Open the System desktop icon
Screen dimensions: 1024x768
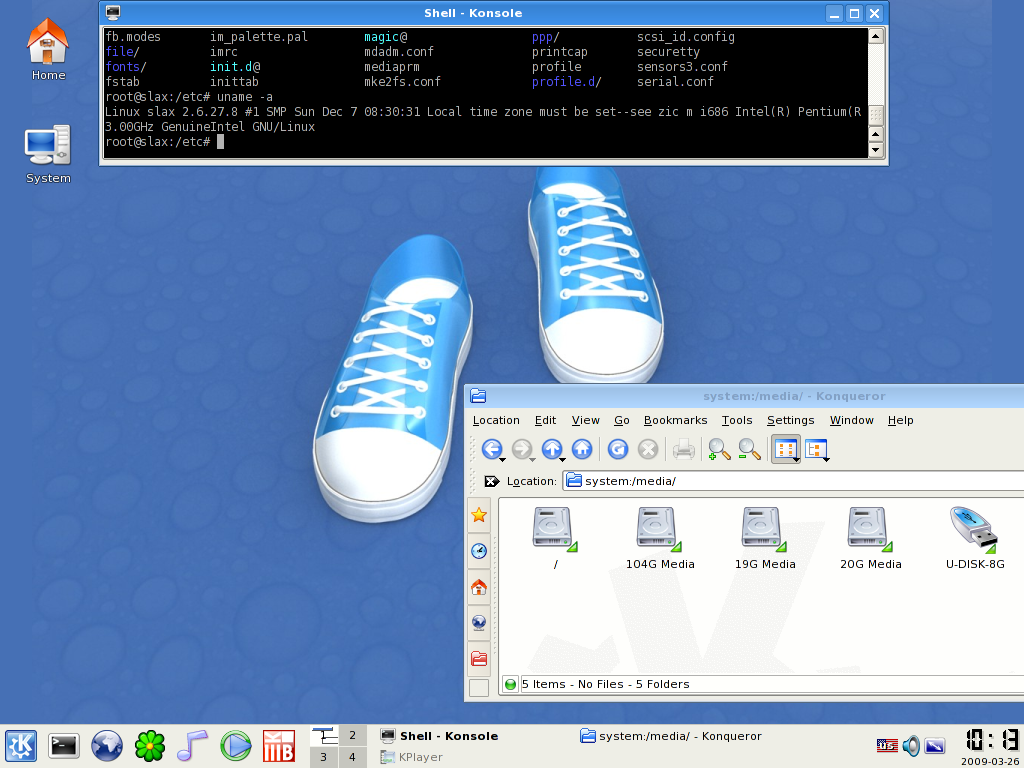click(48, 155)
